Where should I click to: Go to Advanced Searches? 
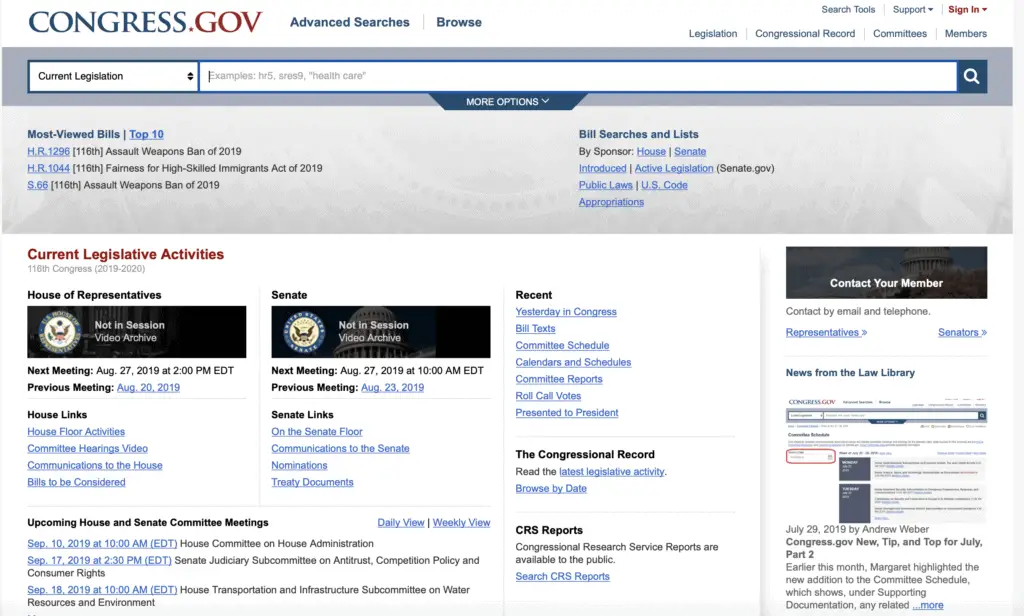coord(349,22)
